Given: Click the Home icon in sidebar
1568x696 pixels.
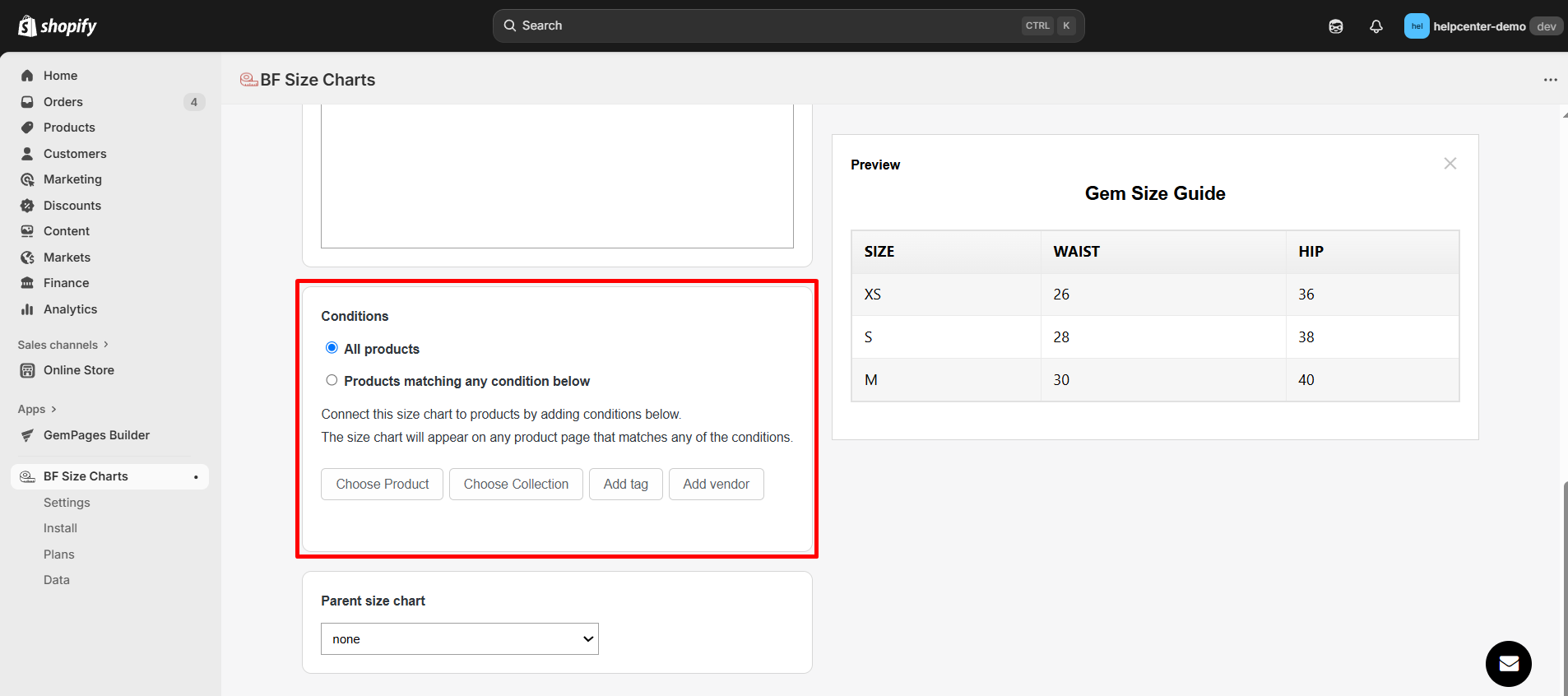Looking at the screenshot, I should tap(27, 76).
